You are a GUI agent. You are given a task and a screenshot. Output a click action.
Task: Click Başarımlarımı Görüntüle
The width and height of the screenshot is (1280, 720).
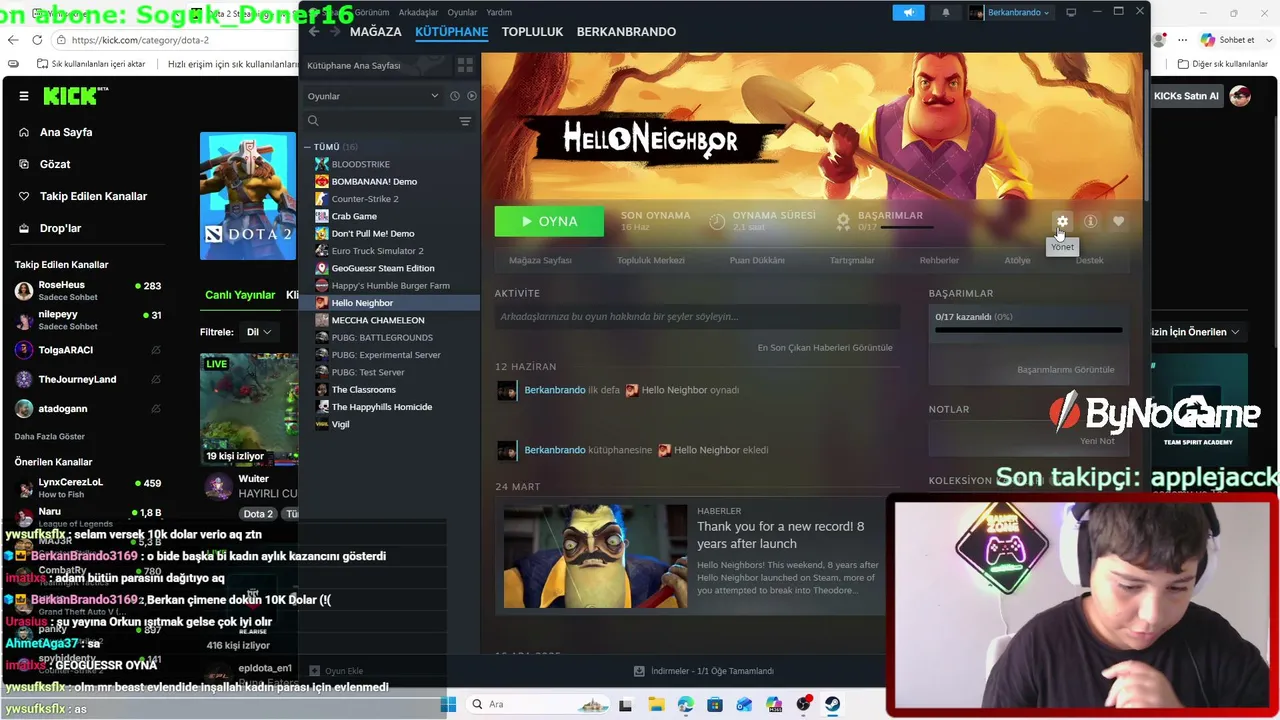(1066, 369)
